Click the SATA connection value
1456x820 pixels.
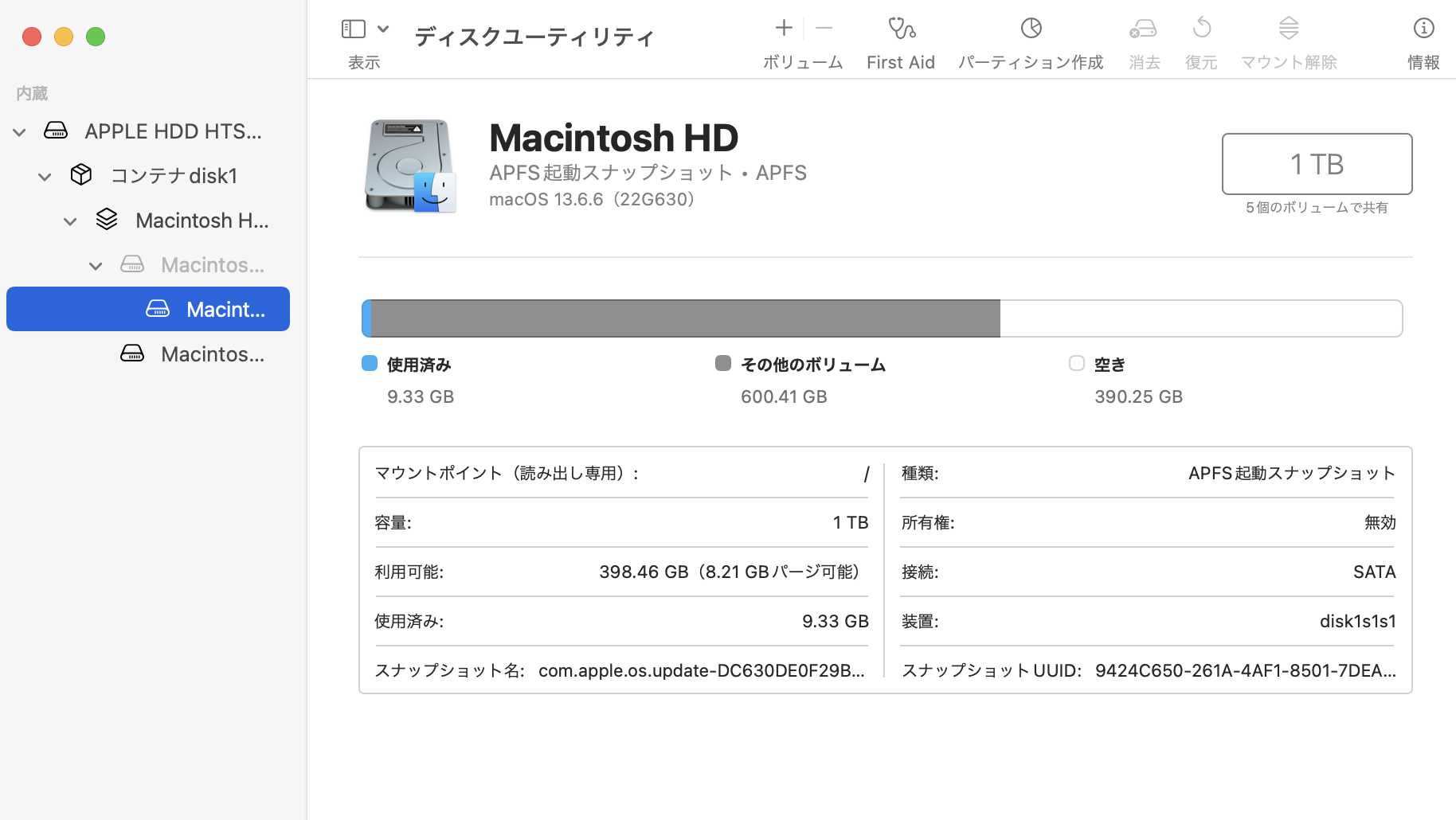[x=1375, y=572]
